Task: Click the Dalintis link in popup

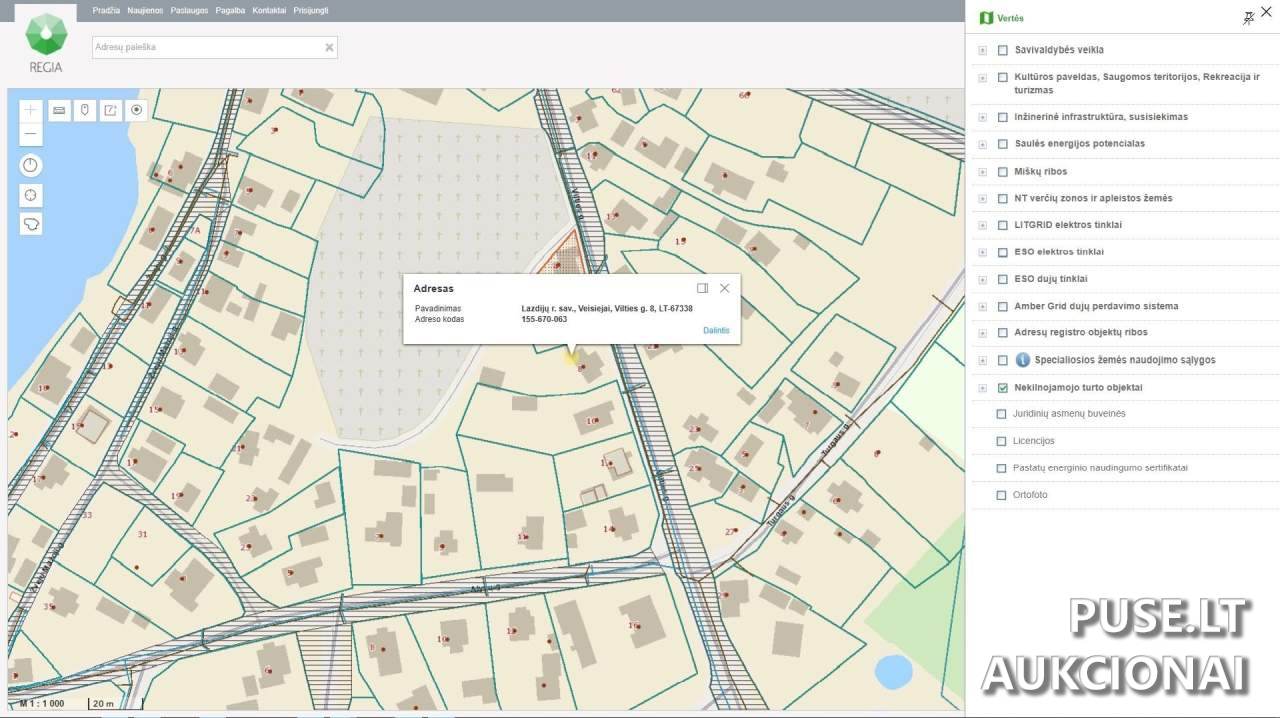Action: click(716, 331)
